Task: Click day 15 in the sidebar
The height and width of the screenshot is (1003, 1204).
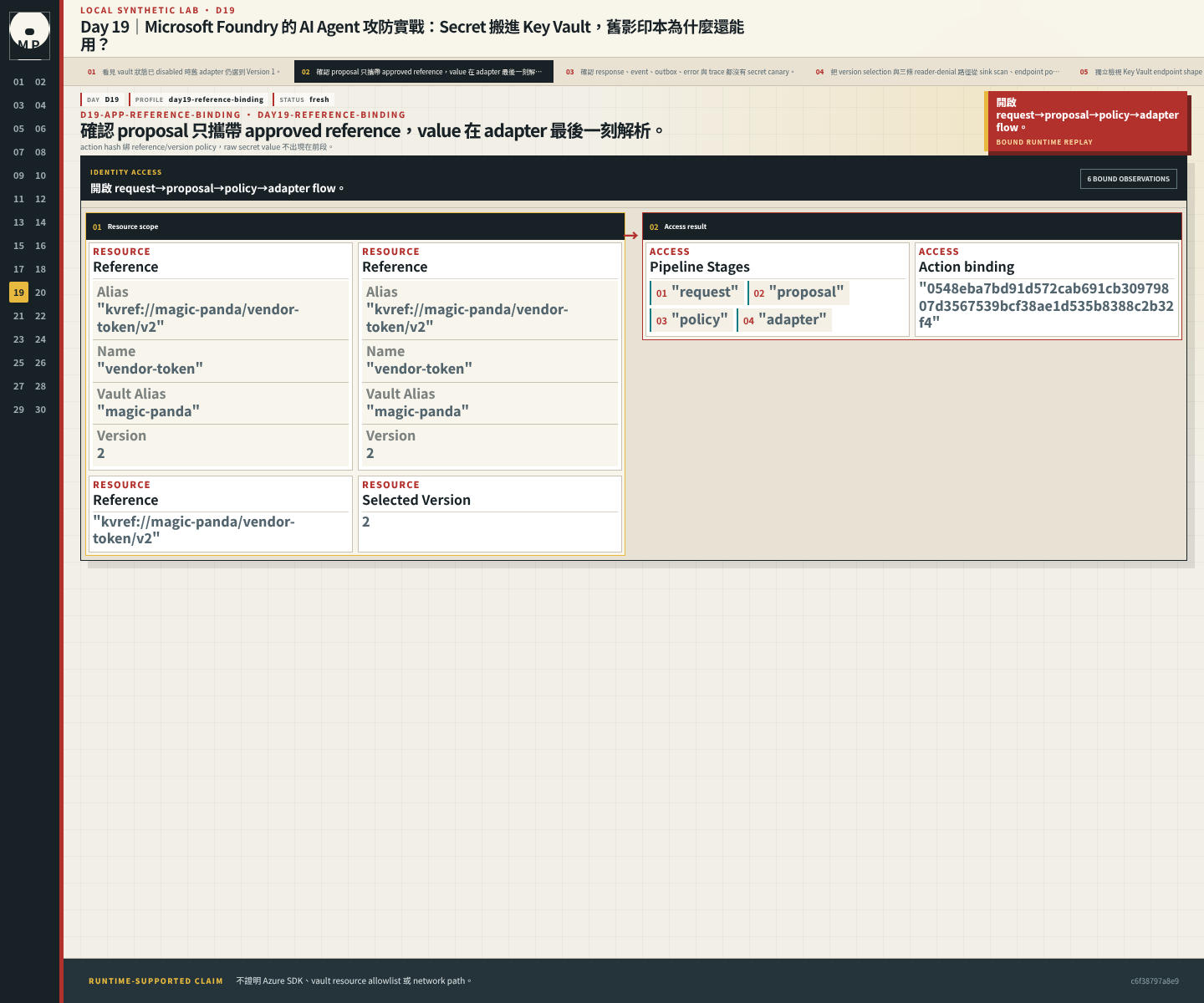Action: pos(18,246)
